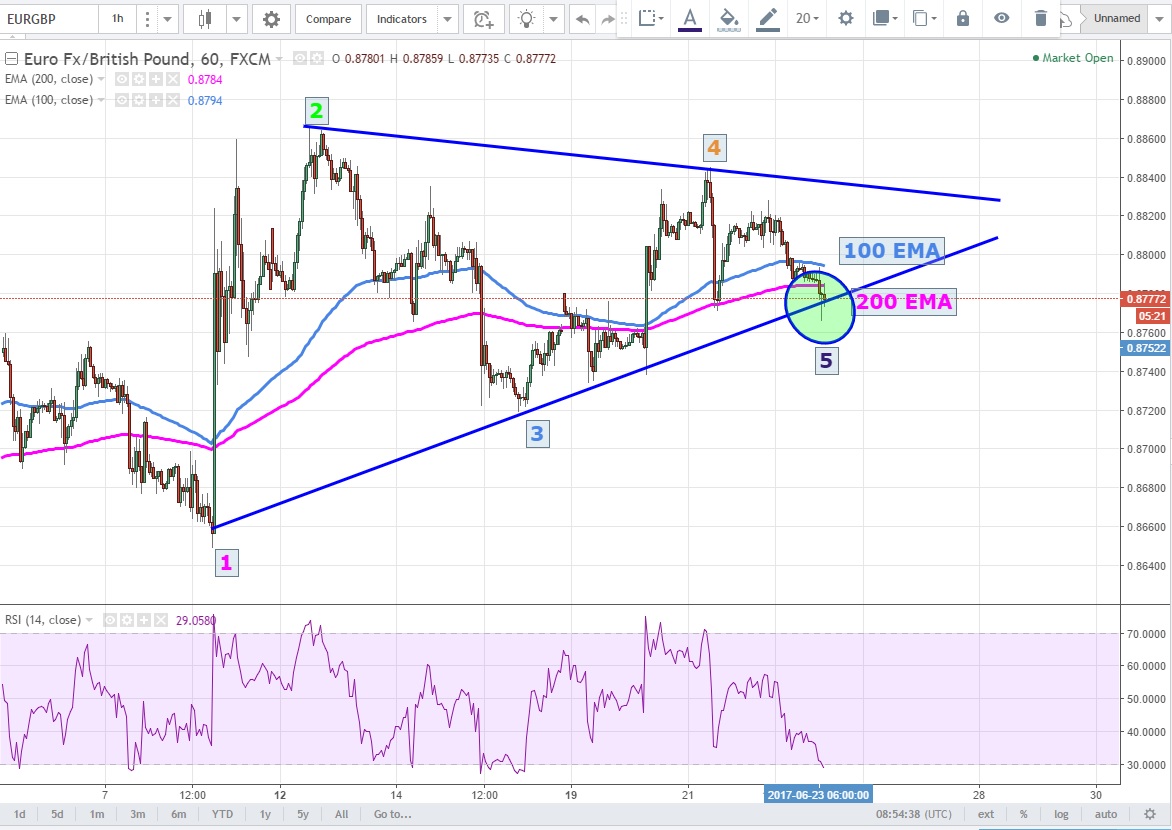Select the paint bucket background fill tool
Viewport: 1172px width, 830px height.
click(x=729, y=18)
